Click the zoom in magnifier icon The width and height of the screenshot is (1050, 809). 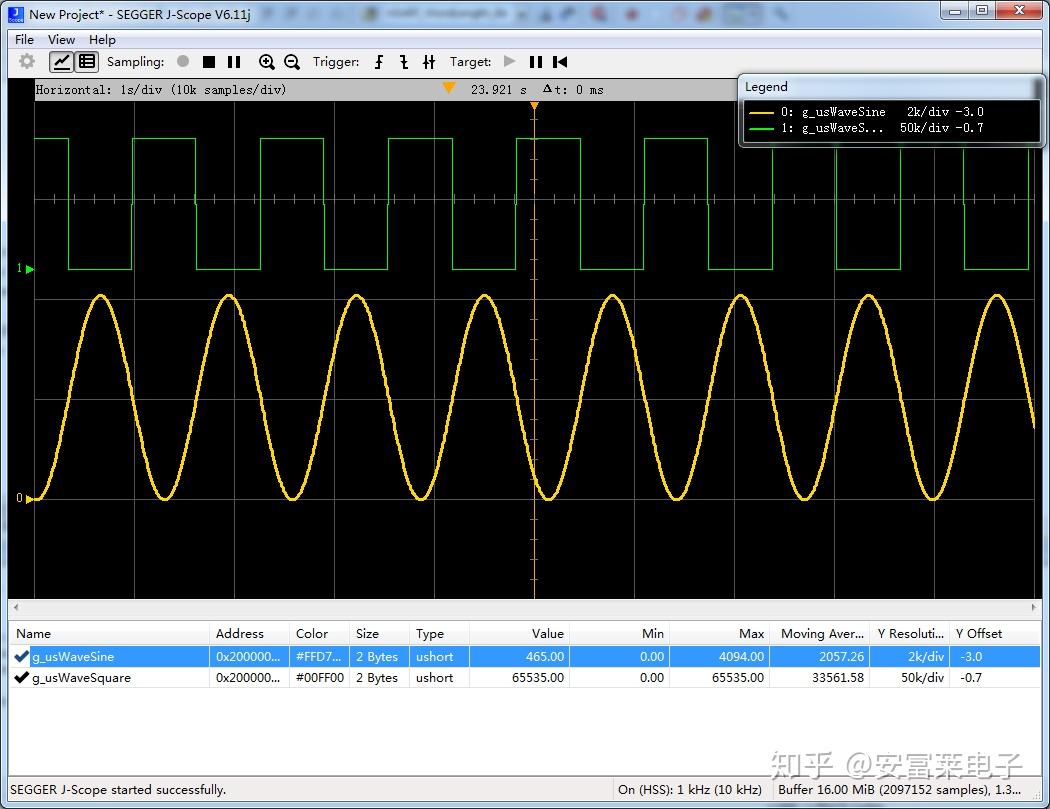click(x=267, y=62)
